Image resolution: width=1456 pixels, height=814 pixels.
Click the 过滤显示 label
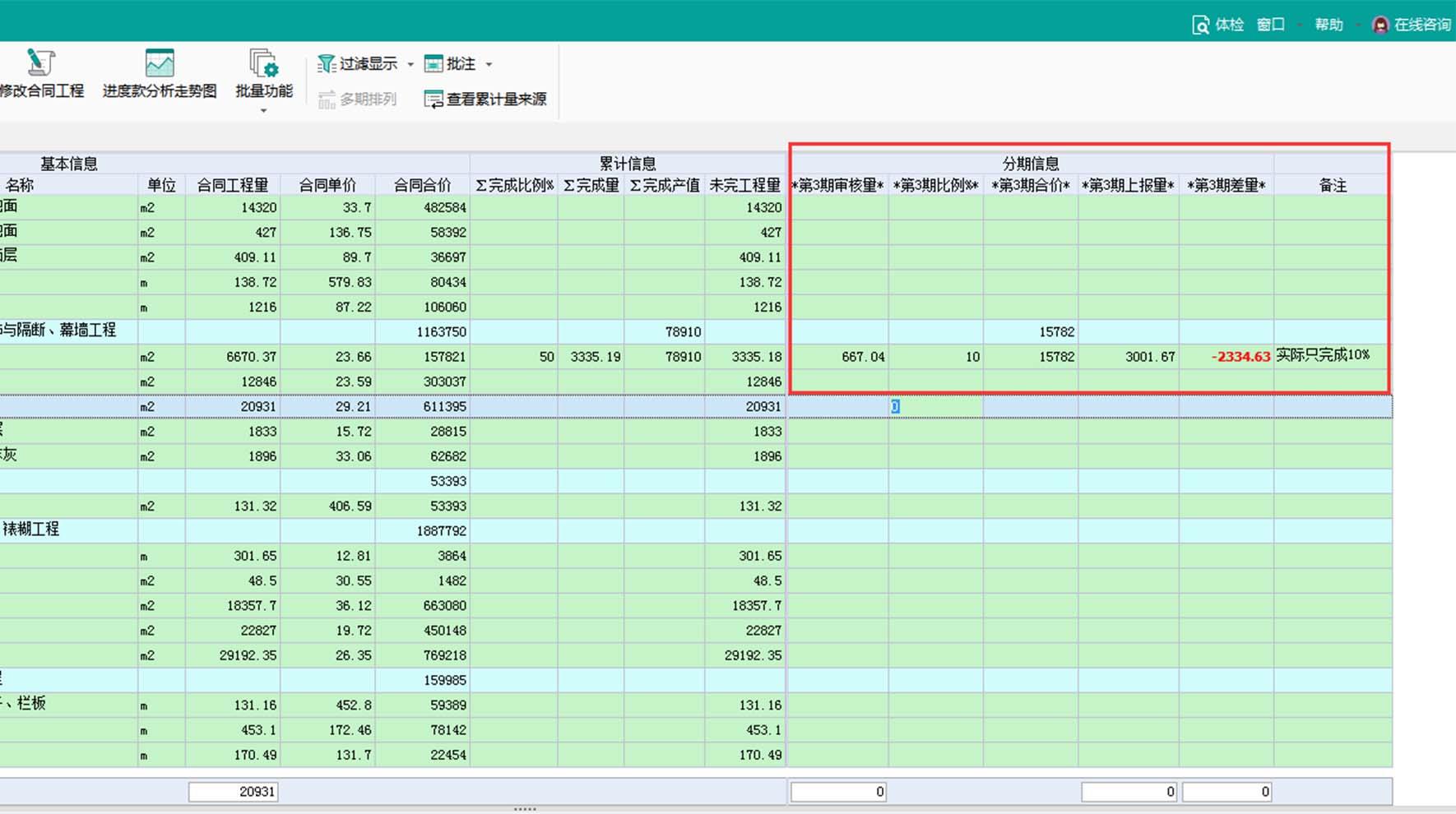[368, 64]
